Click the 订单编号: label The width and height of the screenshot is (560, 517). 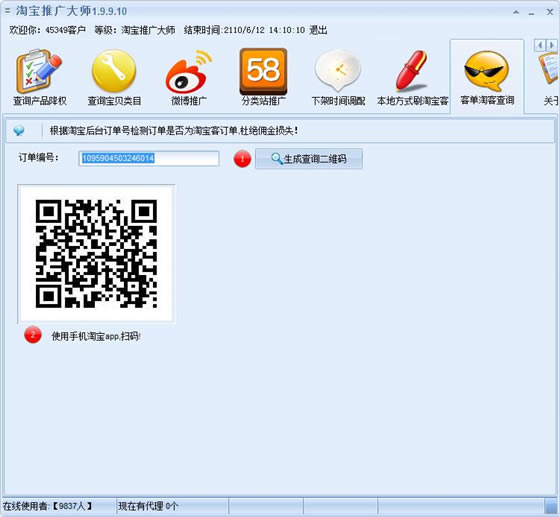click(x=39, y=157)
